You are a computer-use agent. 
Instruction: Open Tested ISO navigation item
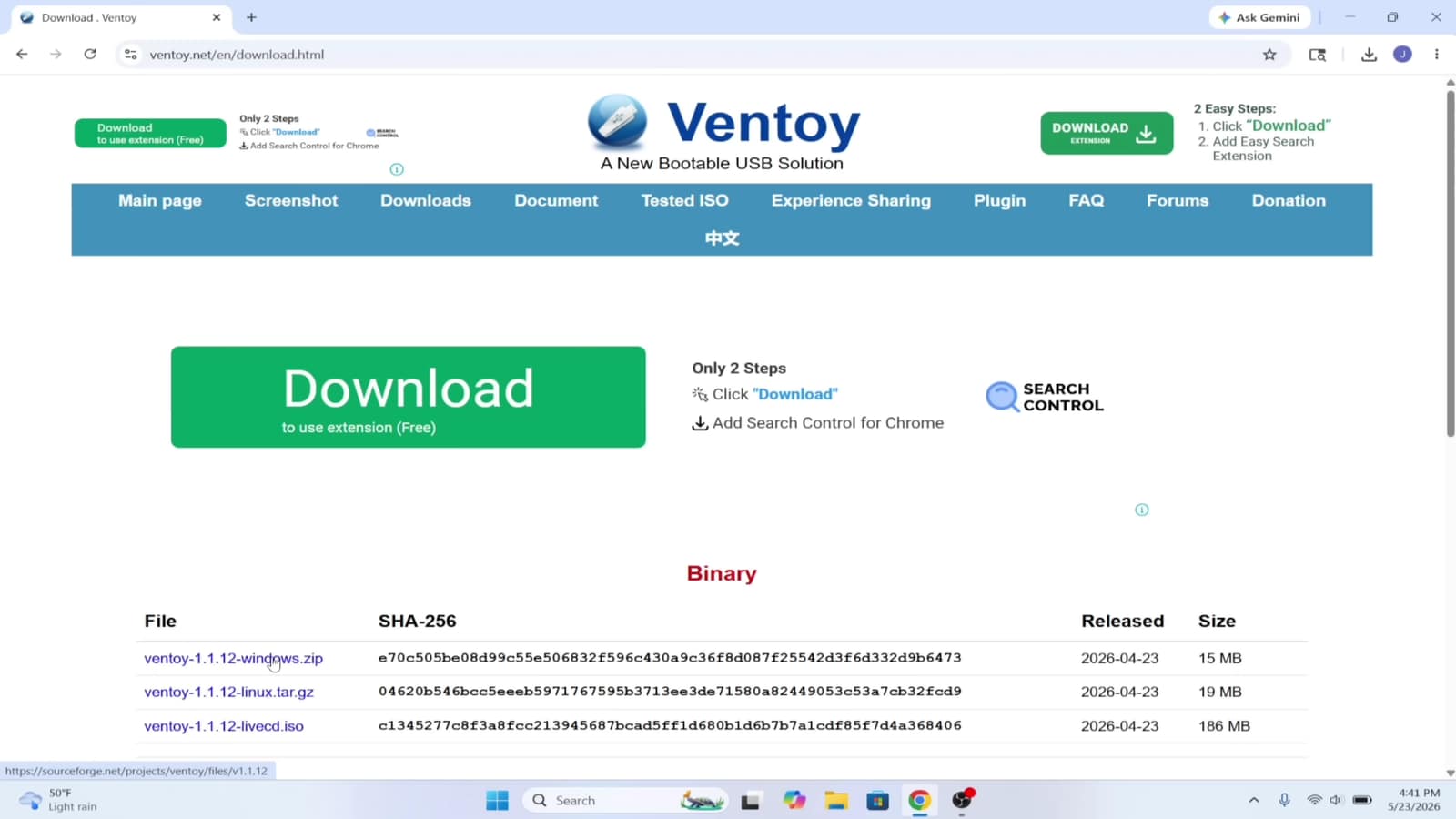[x=685, y=200]
